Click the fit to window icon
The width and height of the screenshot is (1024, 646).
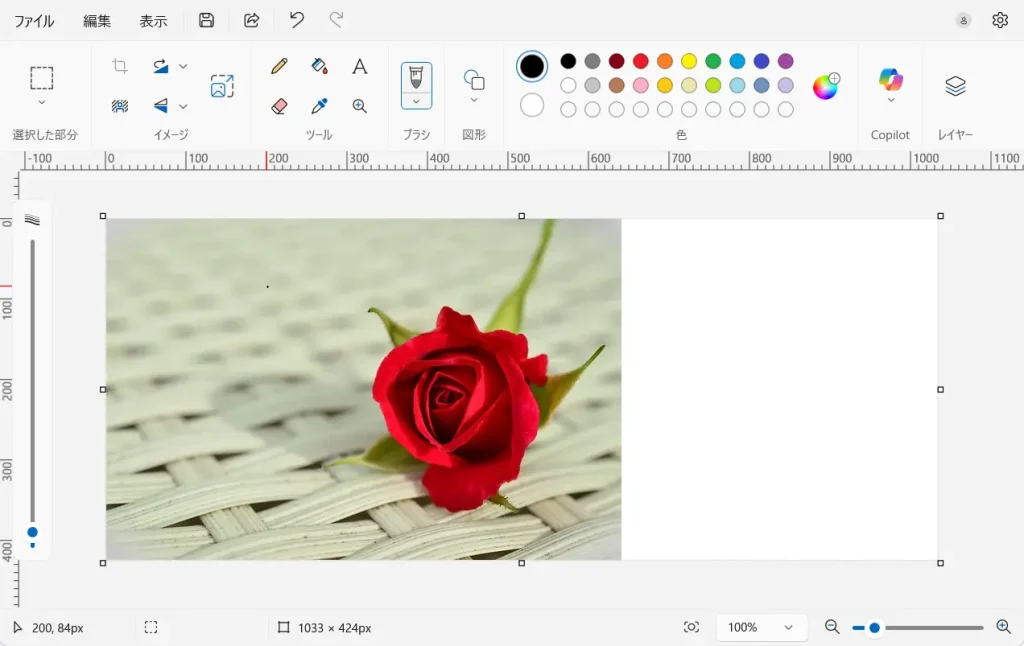tap(691, 628)
